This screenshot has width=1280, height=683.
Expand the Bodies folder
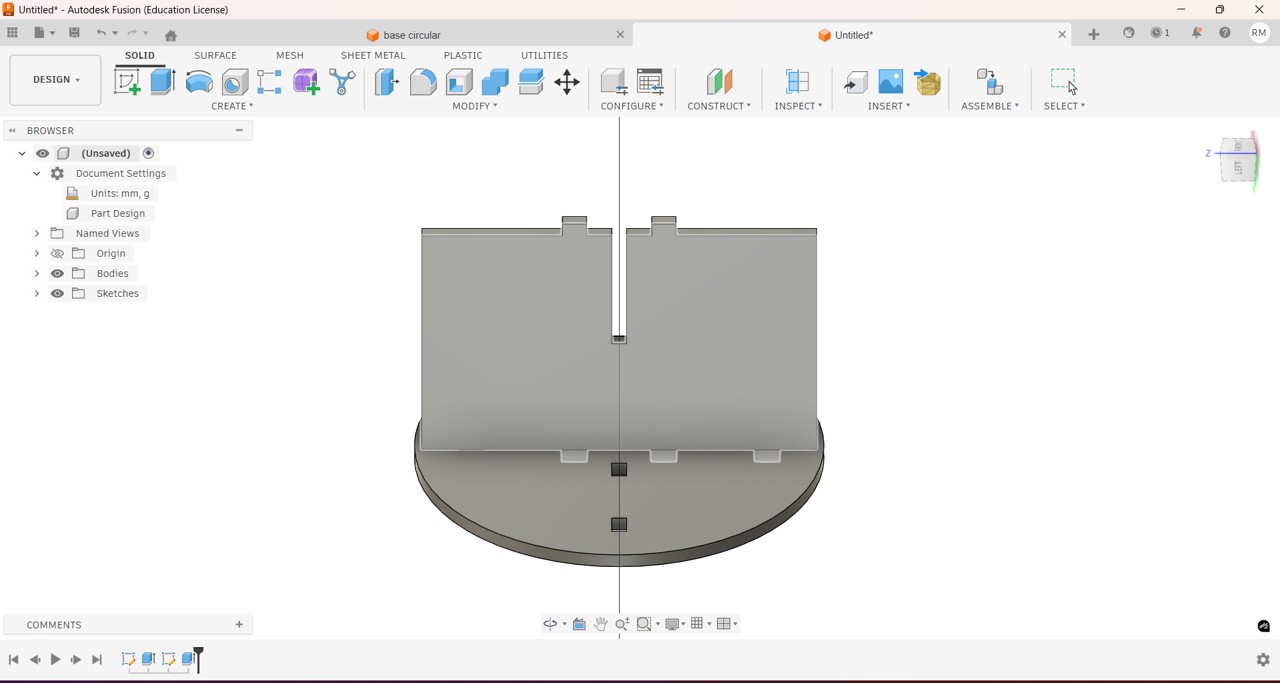pos(37,274)
